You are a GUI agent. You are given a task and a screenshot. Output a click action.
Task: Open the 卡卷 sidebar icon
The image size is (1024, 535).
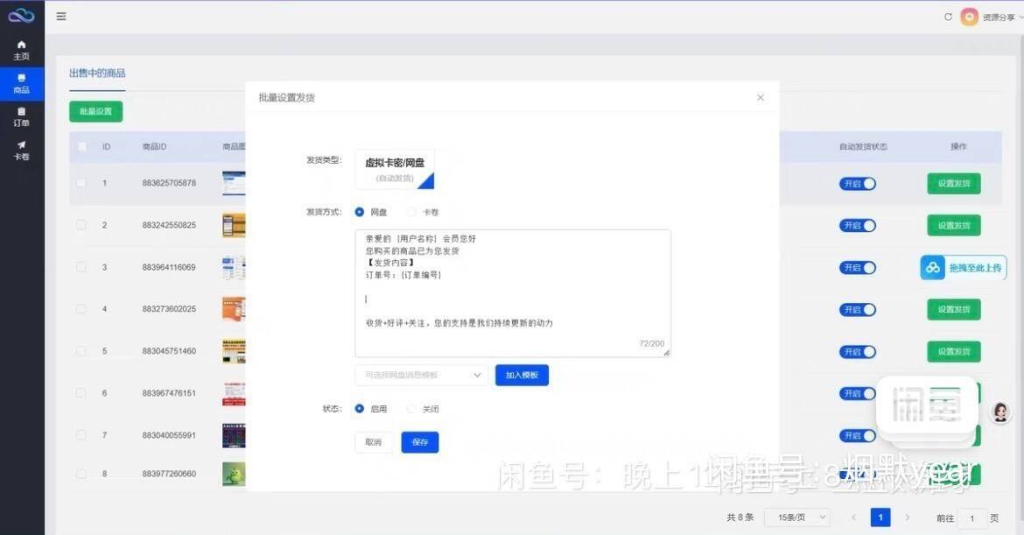click(x=21, y=150)
